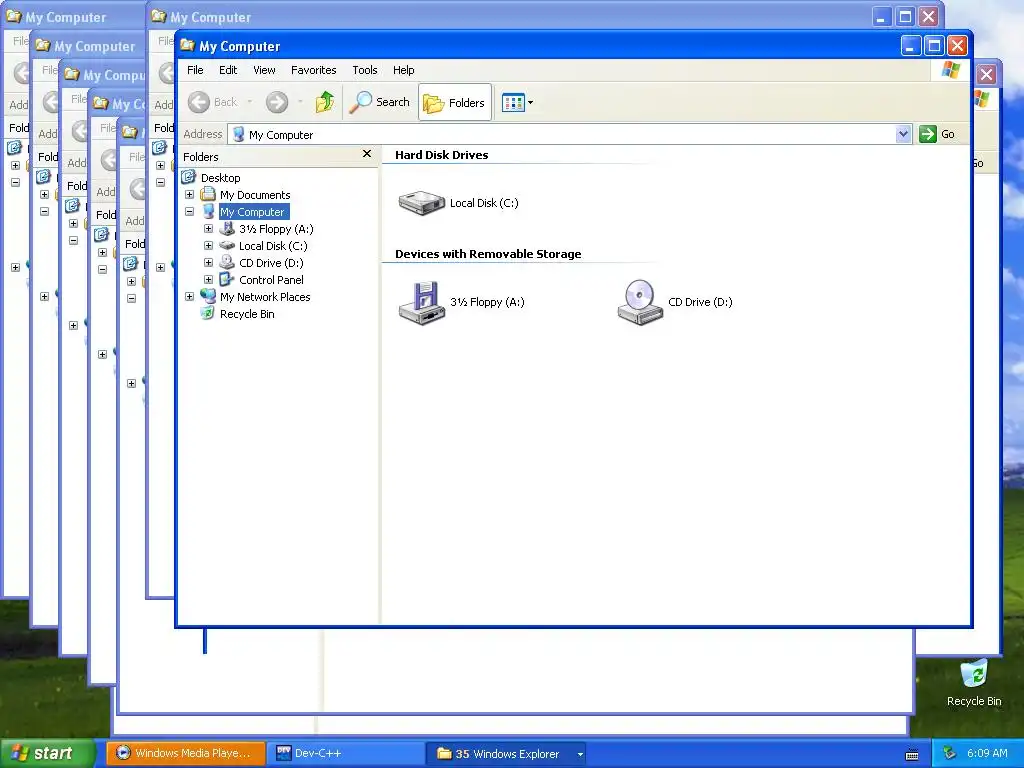
Task: Click the Windows flag logo in menu bar
Action: [950, 70]
